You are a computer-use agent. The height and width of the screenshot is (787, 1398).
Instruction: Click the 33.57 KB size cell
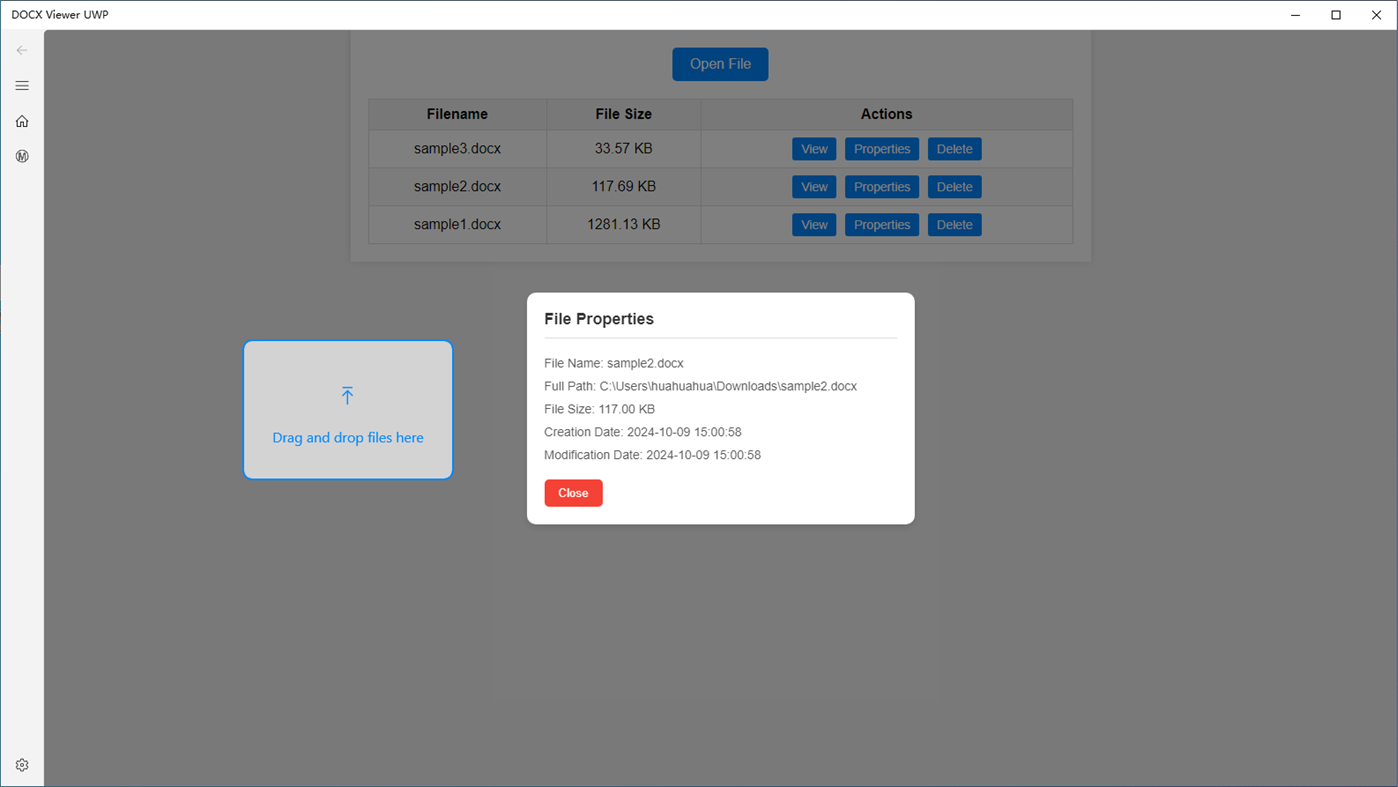click(624, 149)
